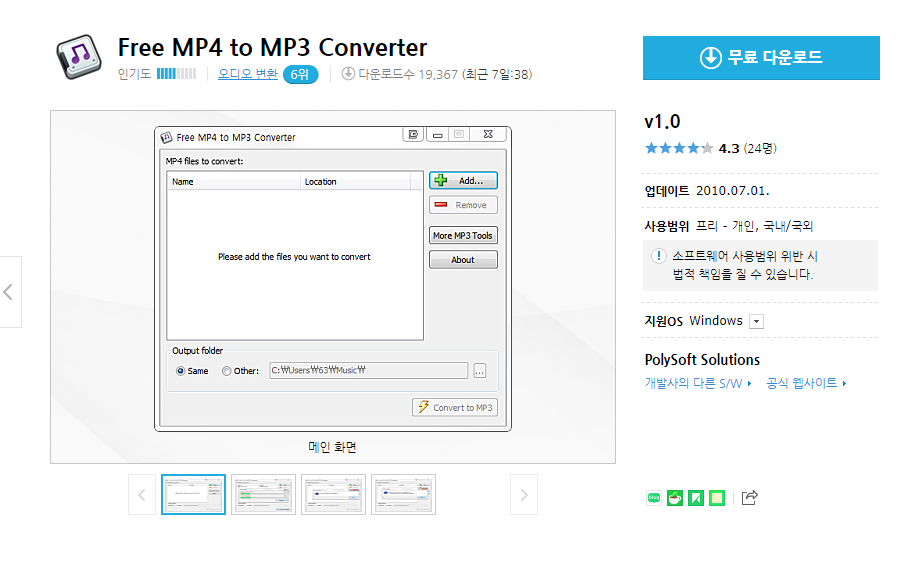906x565 pixels.
Task: Click the 6위 rank badge
Action: [x=300, y=75]
